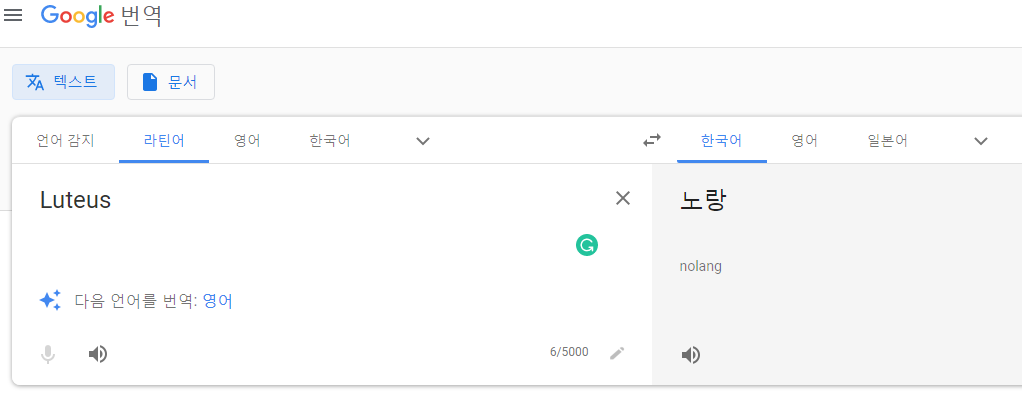The height and width of the screenshot is (396, 1022).
Task: Choose 한국어 source language tab
Action: [330, 140]
